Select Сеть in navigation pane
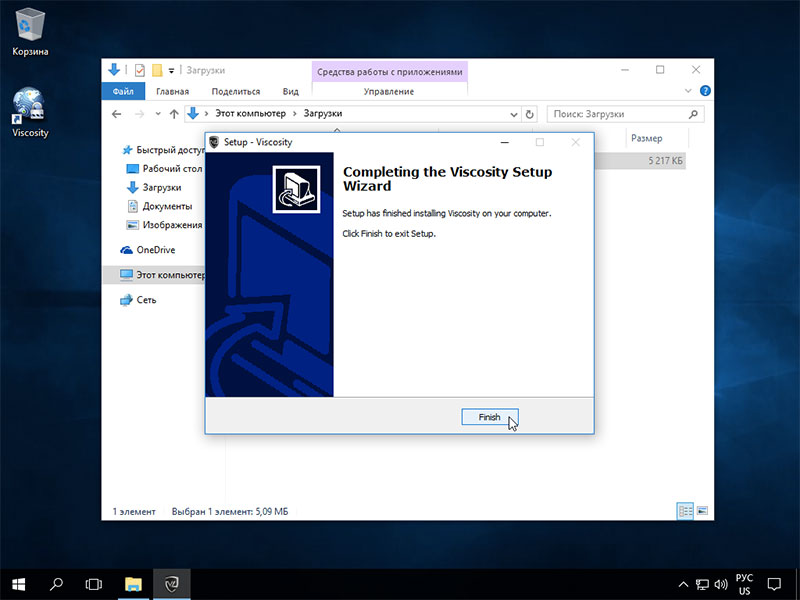Screen dimensions: 800x600 tap(138, 300)
